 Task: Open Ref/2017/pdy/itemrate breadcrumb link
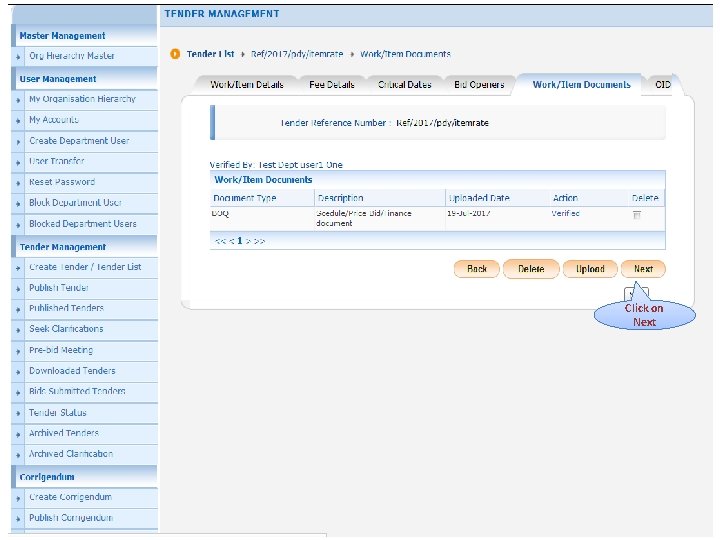[297, 54]
